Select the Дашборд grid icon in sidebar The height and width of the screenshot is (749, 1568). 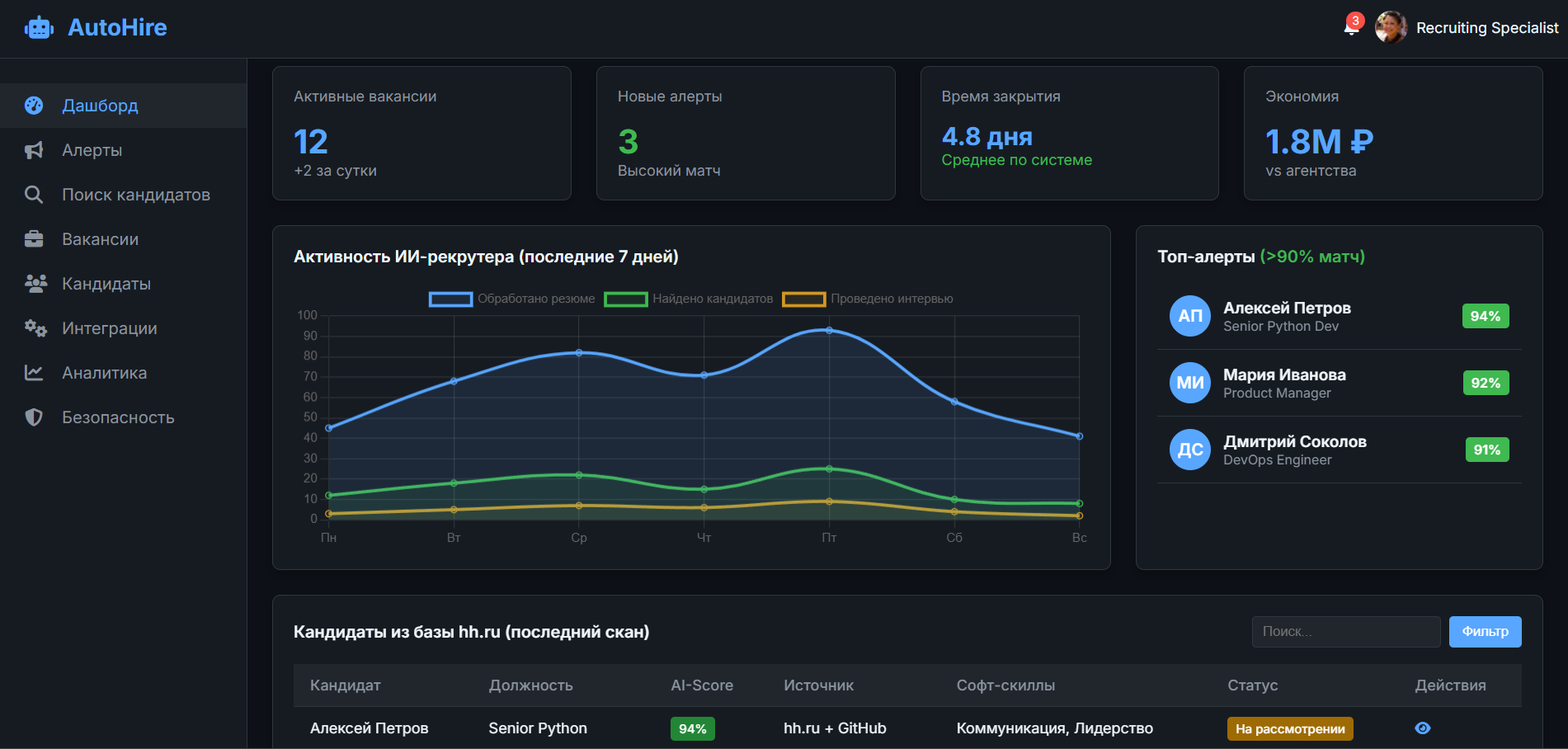point(34,106)
